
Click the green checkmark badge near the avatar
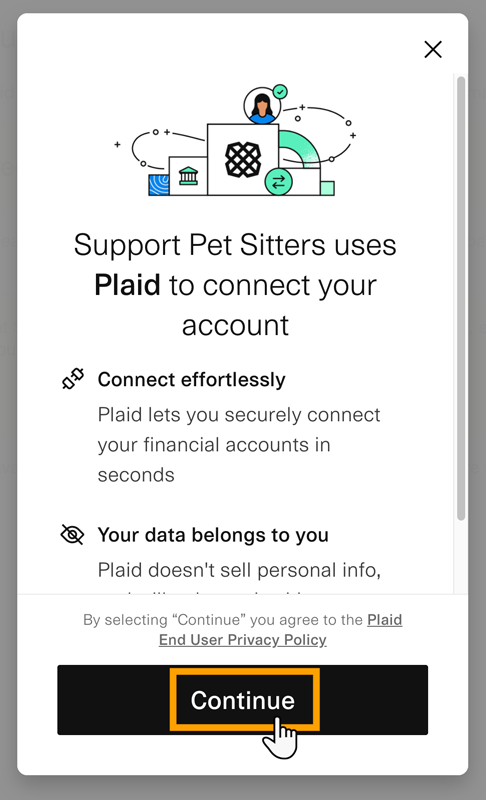(x=280, y=92)
